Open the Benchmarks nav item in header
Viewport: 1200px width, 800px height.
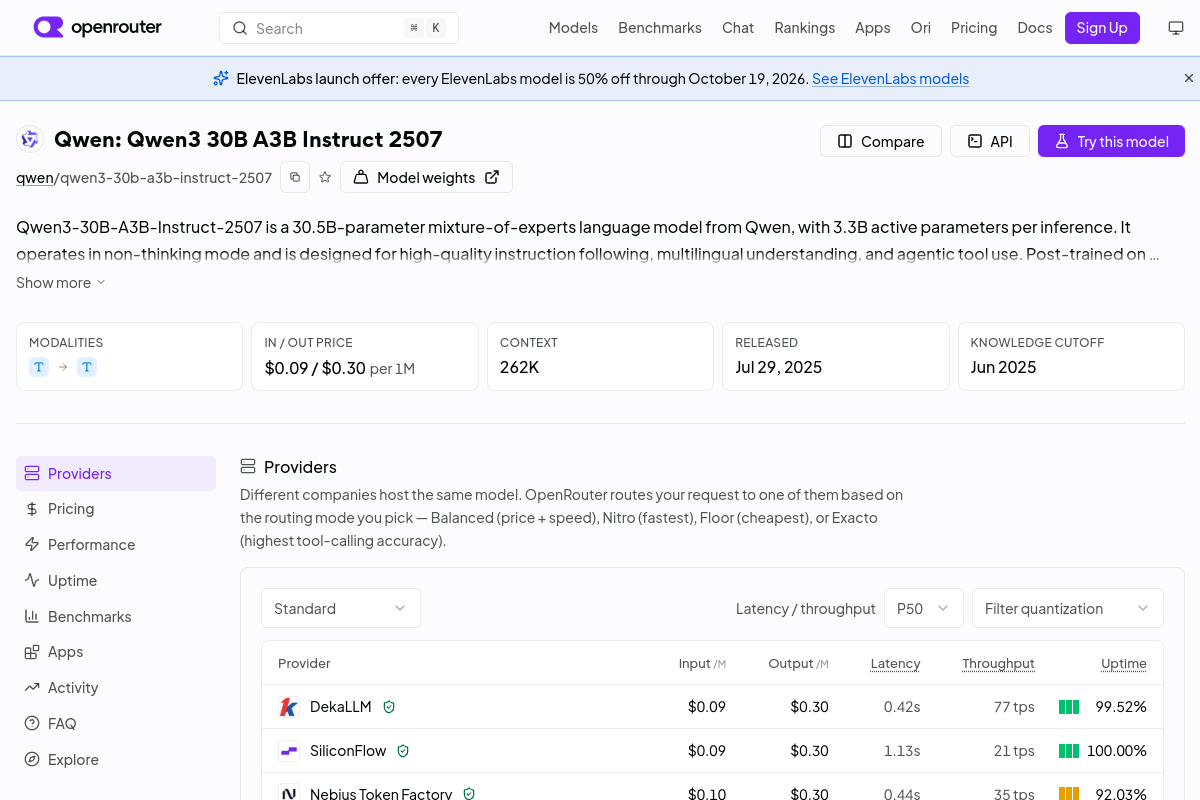[660, 28]
